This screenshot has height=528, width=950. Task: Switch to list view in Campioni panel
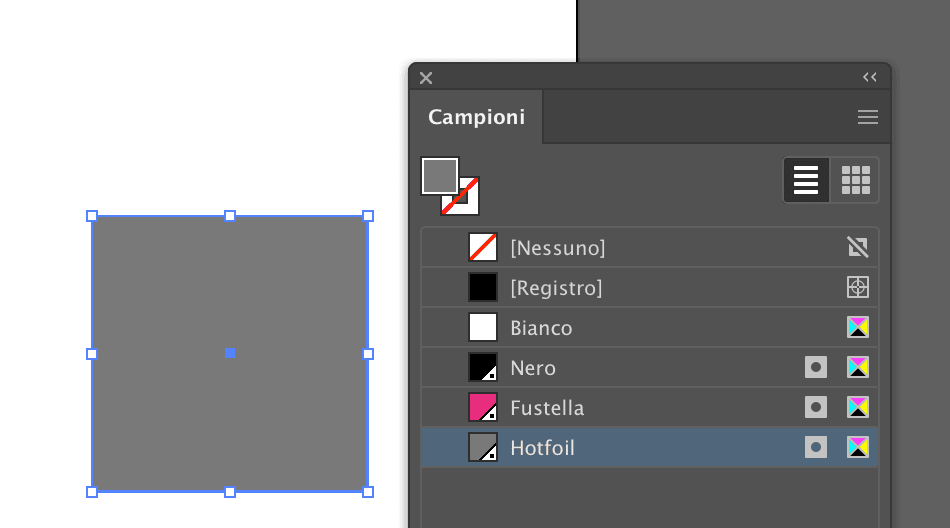pos(806,180)
